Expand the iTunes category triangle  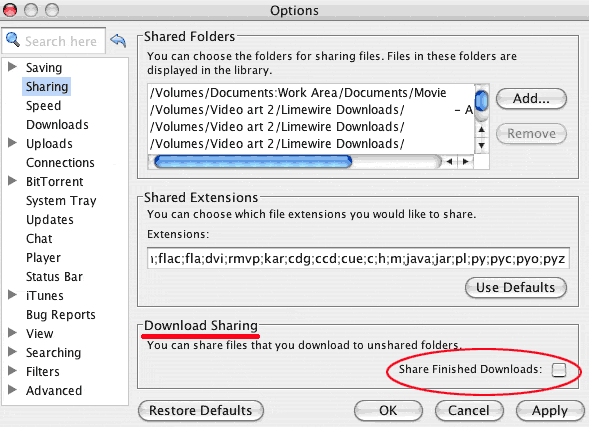click(12, 295)
